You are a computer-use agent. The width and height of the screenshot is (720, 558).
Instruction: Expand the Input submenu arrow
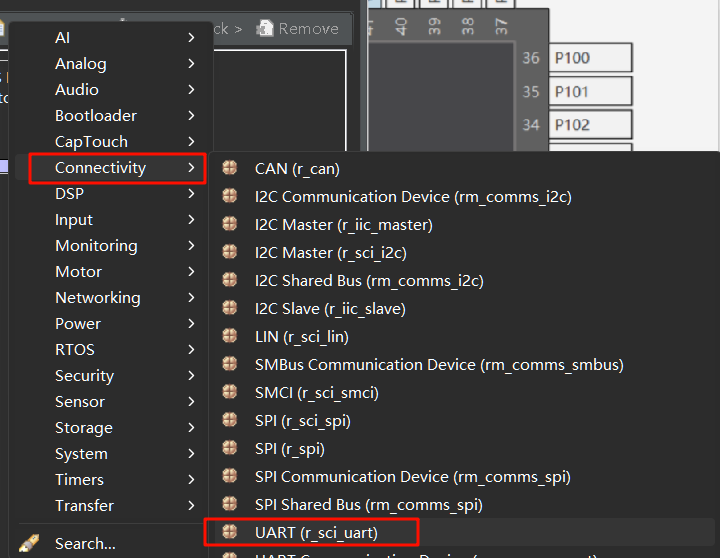click(191, 220)
